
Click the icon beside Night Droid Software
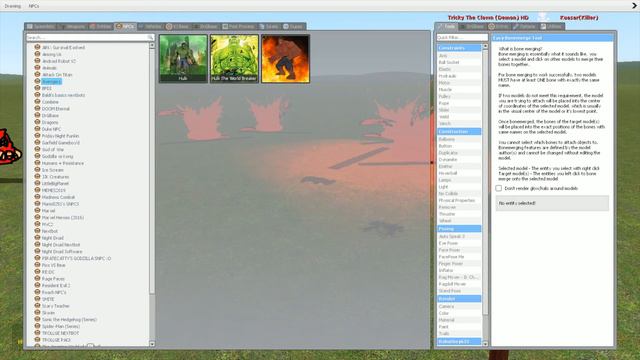[38, 251]
